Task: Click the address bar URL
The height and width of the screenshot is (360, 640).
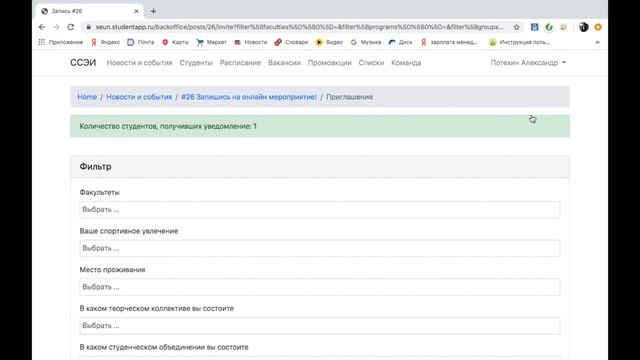Action: pos(299,27)
